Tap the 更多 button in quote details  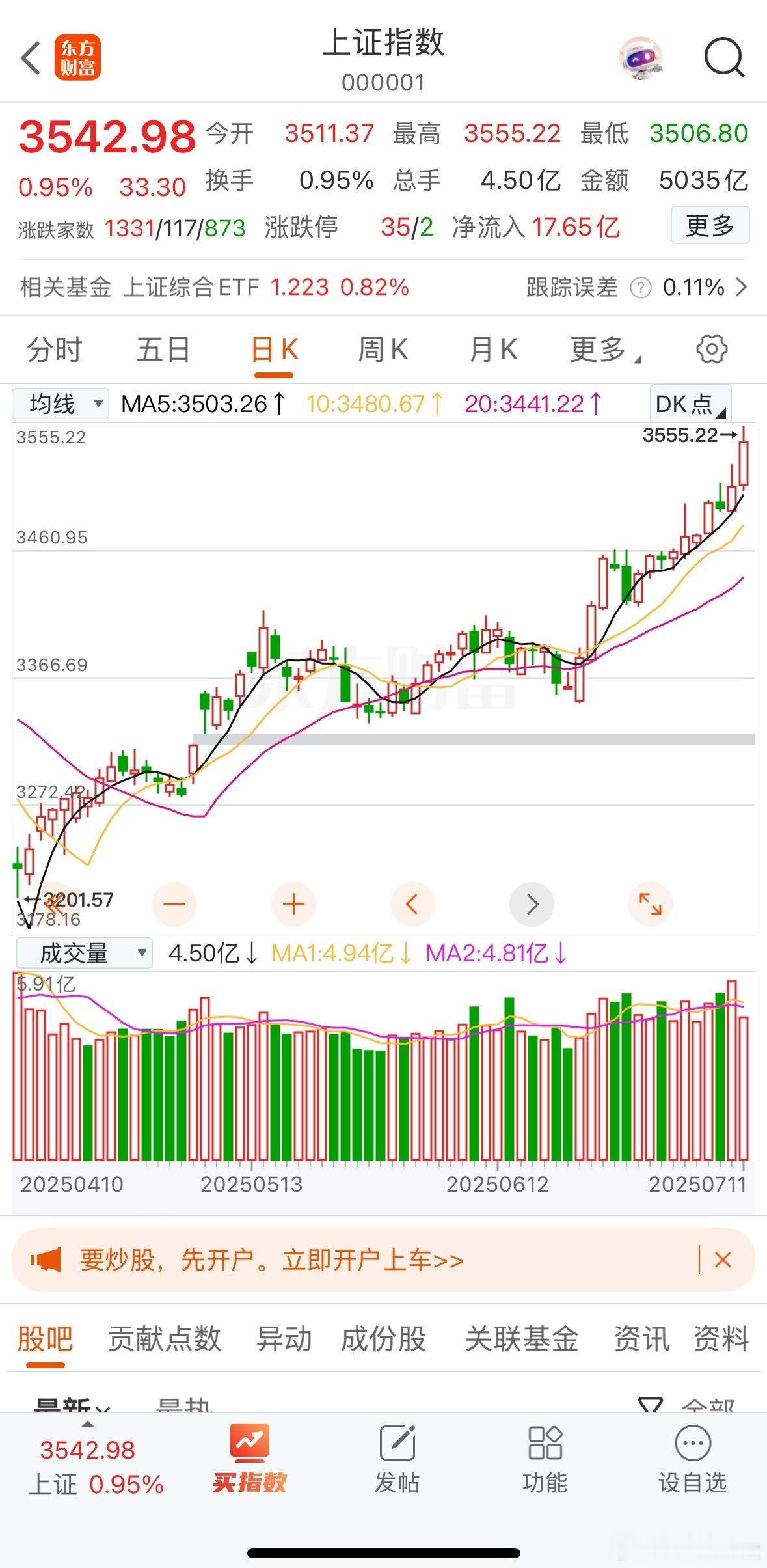tap(710, 226)
